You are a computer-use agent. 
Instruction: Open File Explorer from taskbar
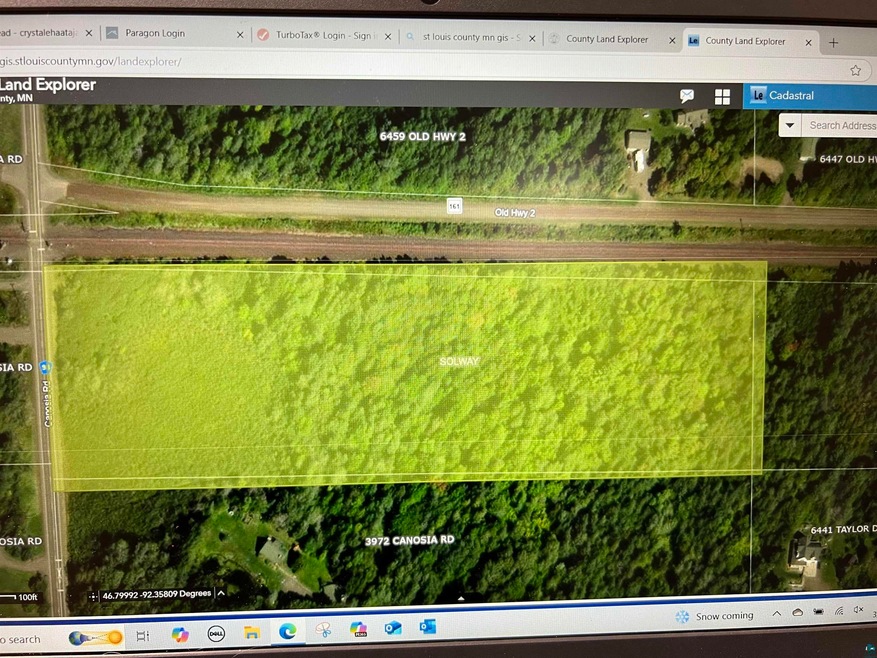(x=252, y=632)
